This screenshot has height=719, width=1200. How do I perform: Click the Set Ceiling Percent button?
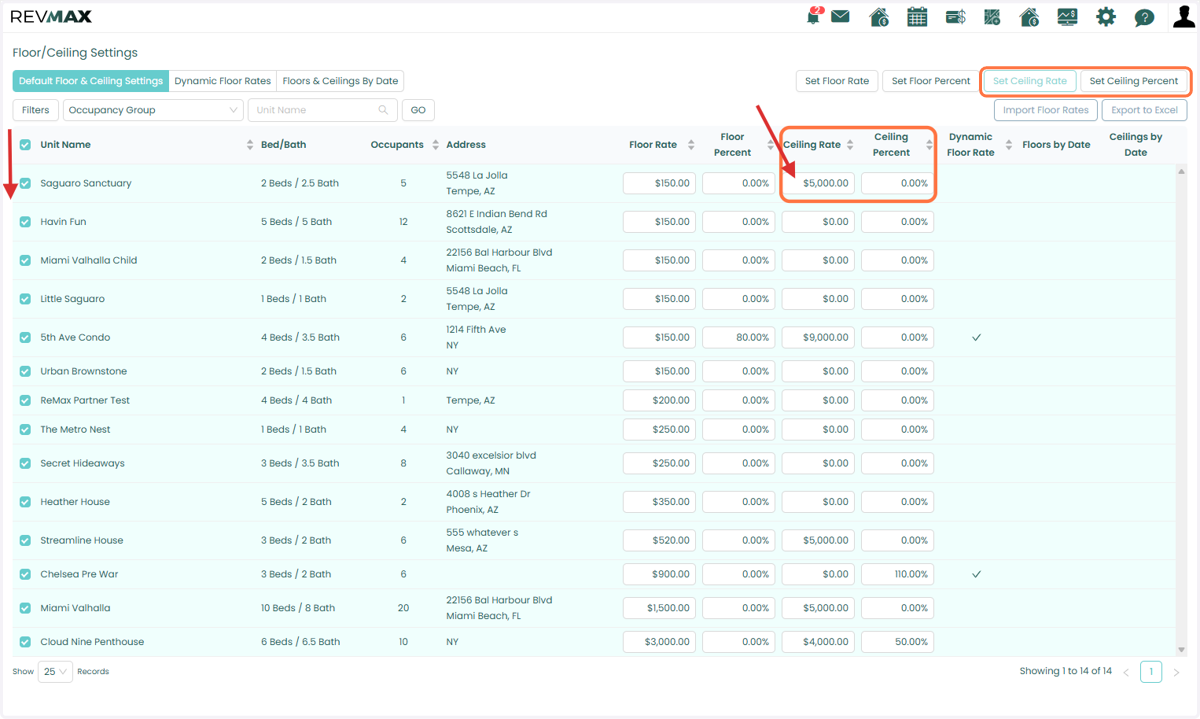coord(1133,81)
